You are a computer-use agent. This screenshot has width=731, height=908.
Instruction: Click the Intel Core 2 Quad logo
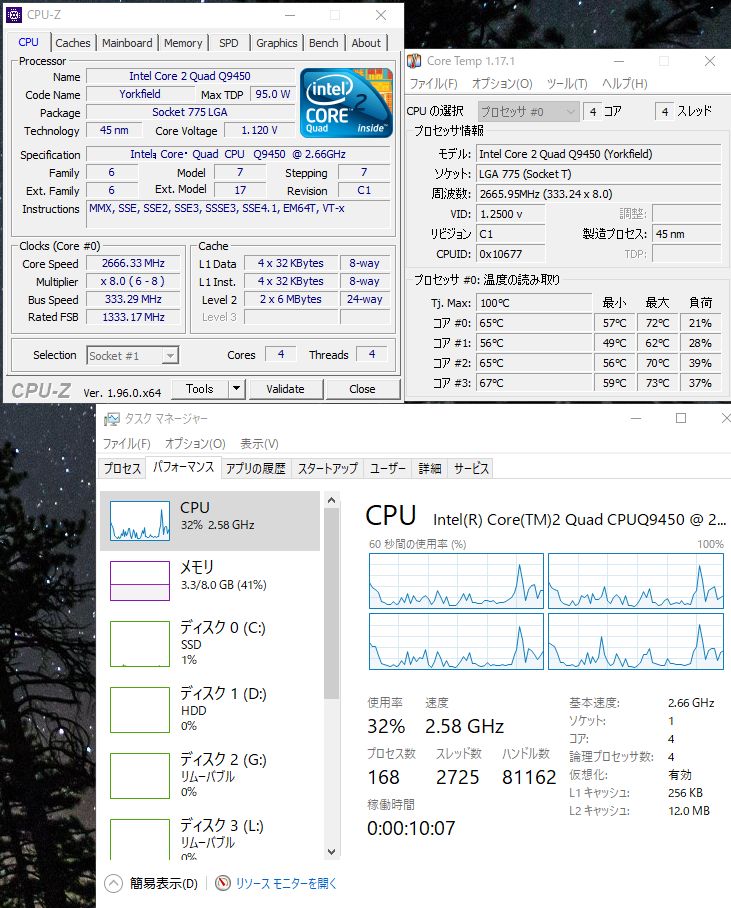coord(346,102)
